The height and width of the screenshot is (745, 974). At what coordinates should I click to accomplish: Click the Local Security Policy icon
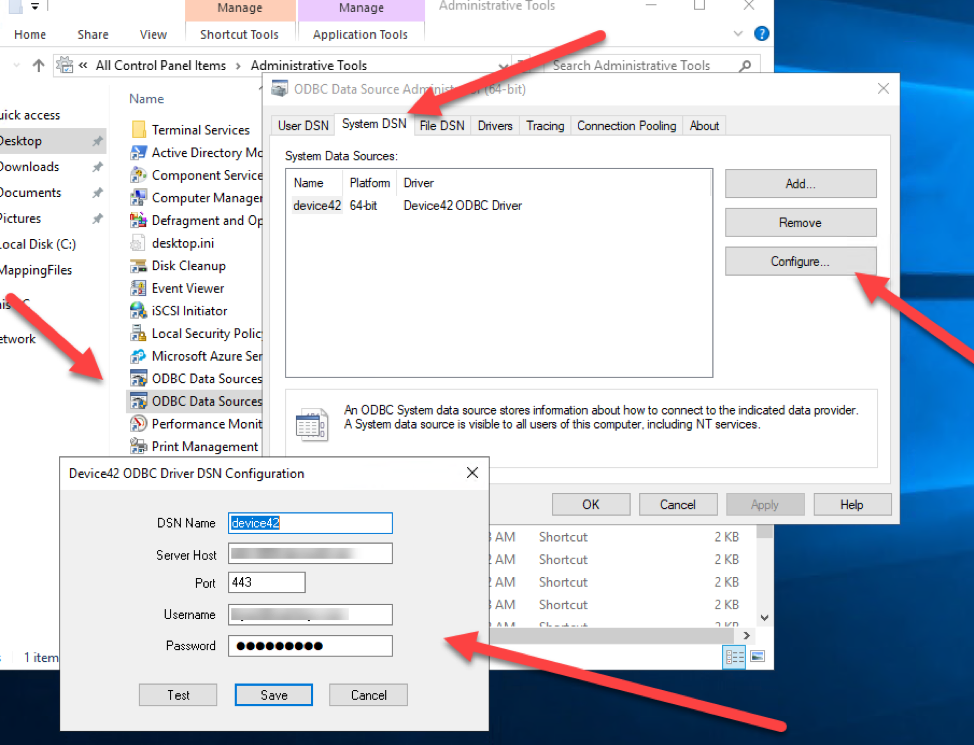(139, 334)
